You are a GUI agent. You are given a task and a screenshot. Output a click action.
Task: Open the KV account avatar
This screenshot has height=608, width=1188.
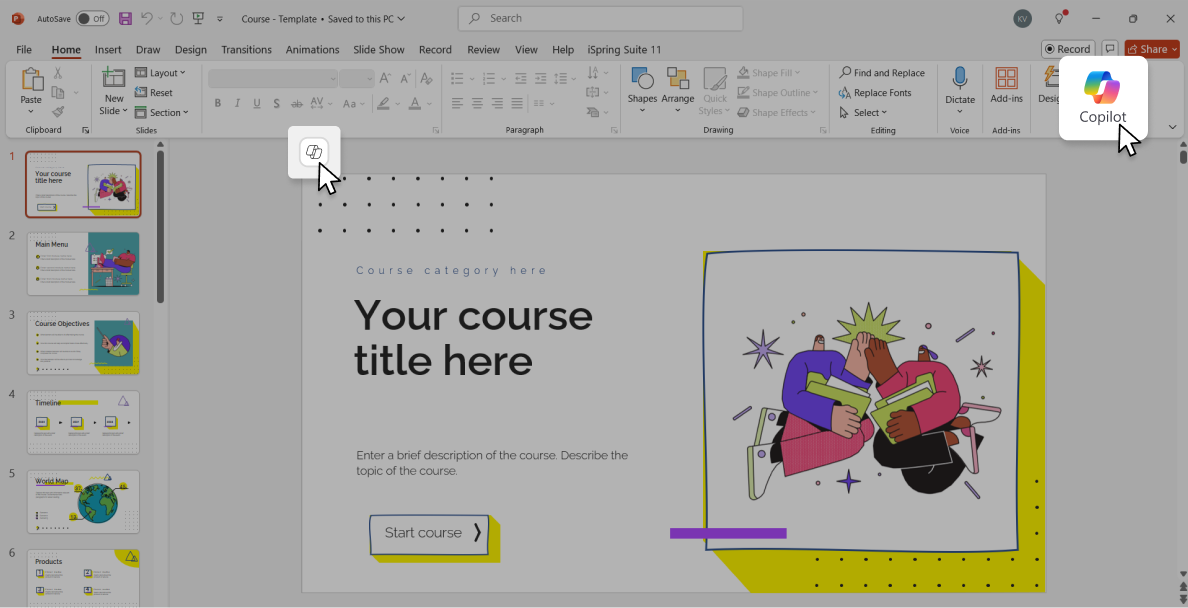pyautogui.click(x=1022, y=19)
